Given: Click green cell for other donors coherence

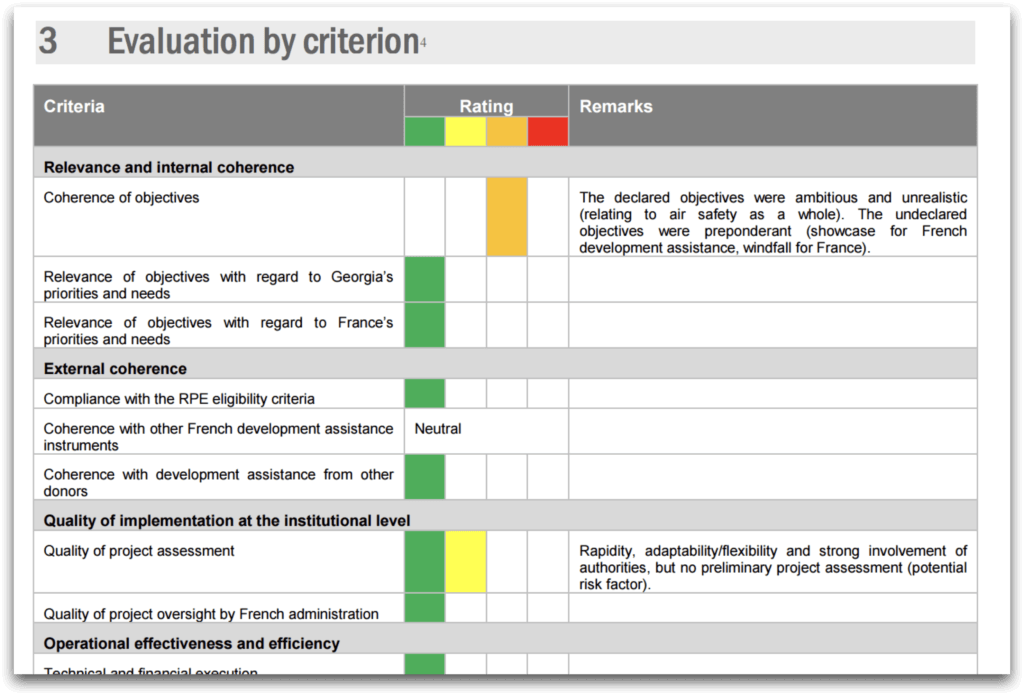Looking at the screenshot, I should point(424,477).
